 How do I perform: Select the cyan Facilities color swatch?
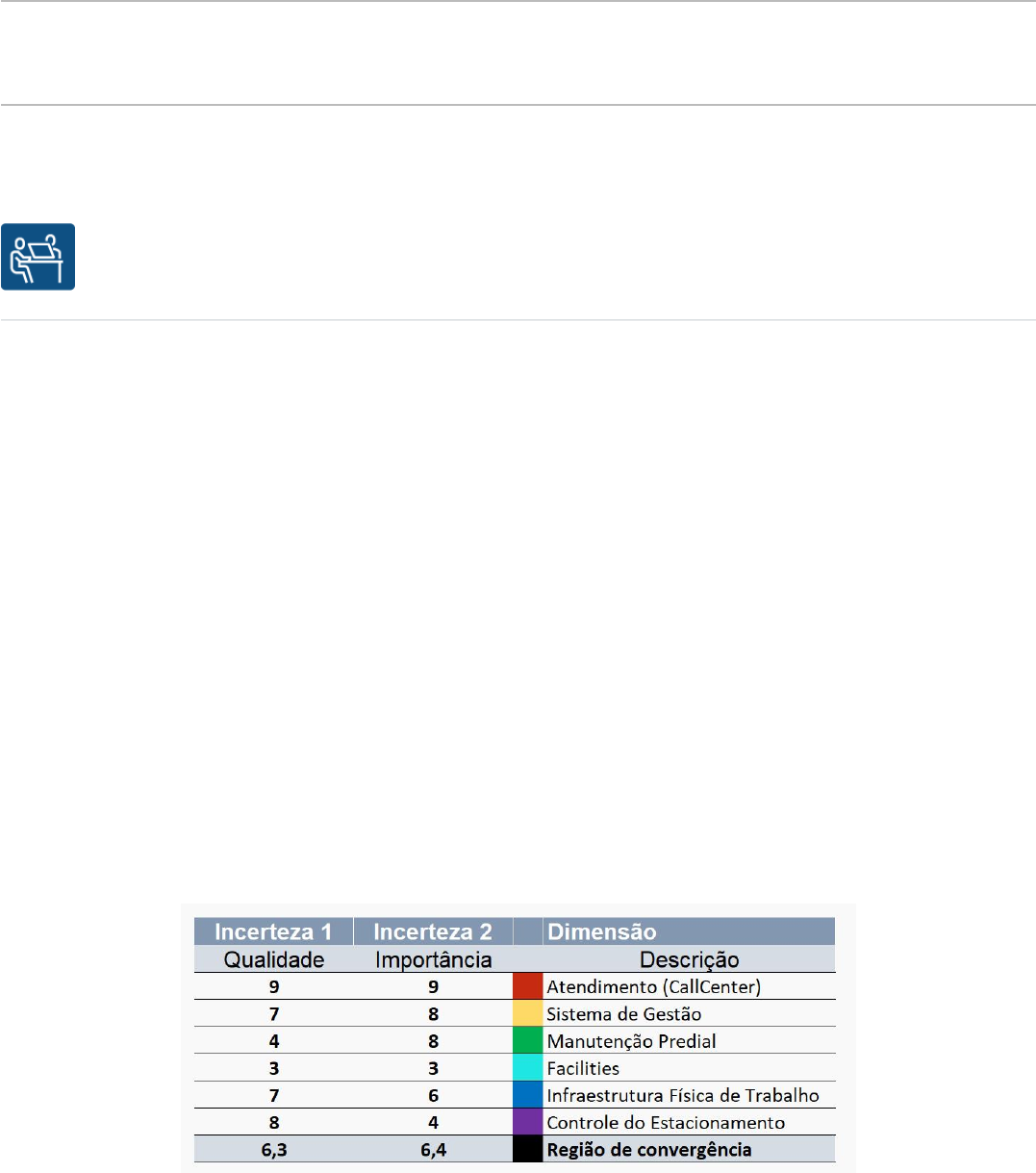tap(527, 1068)
